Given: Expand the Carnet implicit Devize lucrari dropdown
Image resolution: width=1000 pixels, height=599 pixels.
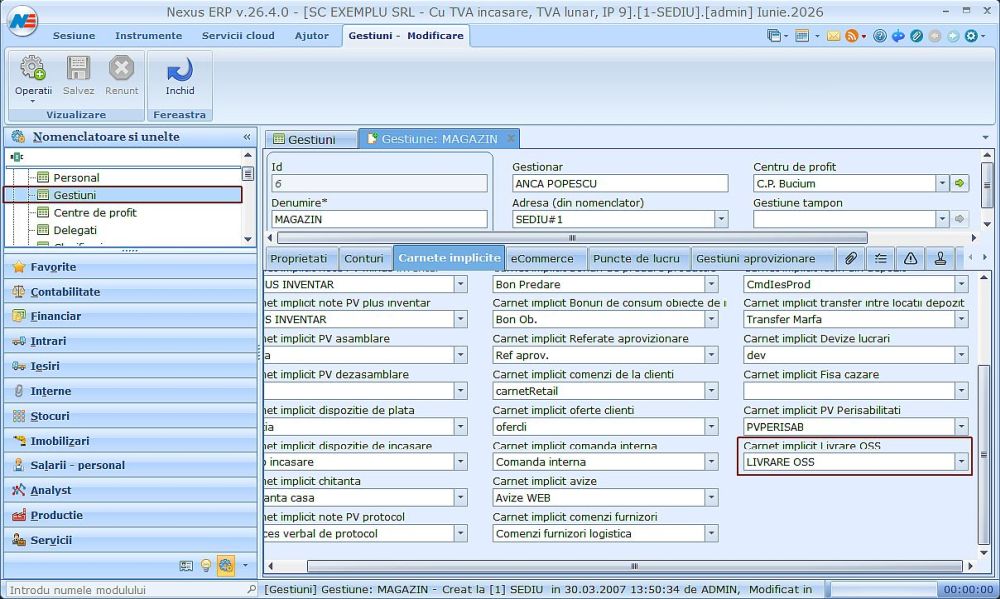Looking at the screenshot, I should coord(961,355).
